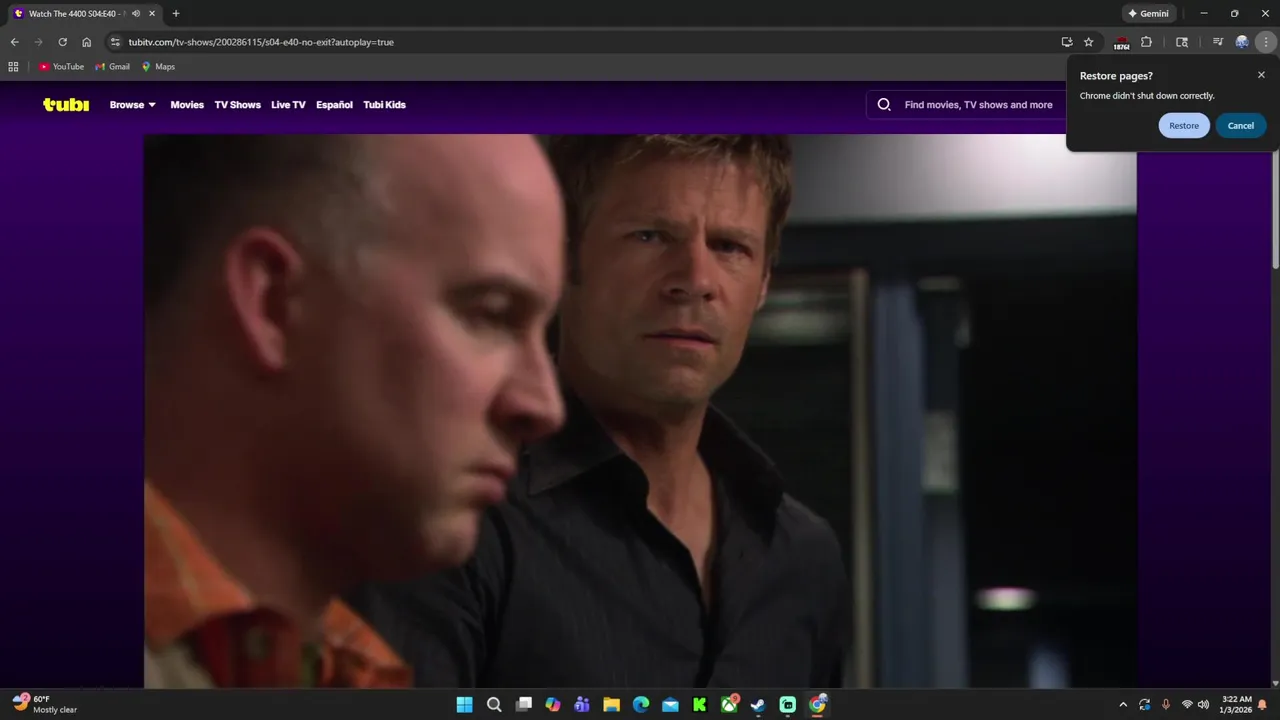Open File Explorer from taskbar
The height and width of the screenshot is (720, 1280).
point(611,704)
